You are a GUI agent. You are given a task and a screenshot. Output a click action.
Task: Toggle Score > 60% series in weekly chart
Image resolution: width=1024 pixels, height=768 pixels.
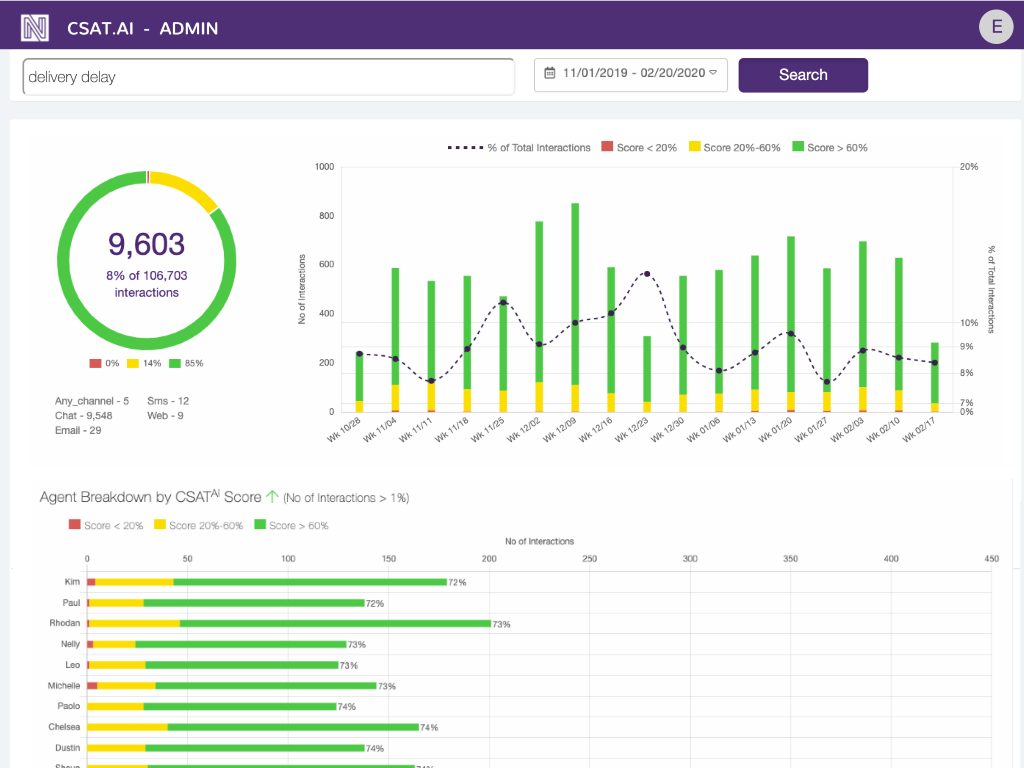[830, 148]
